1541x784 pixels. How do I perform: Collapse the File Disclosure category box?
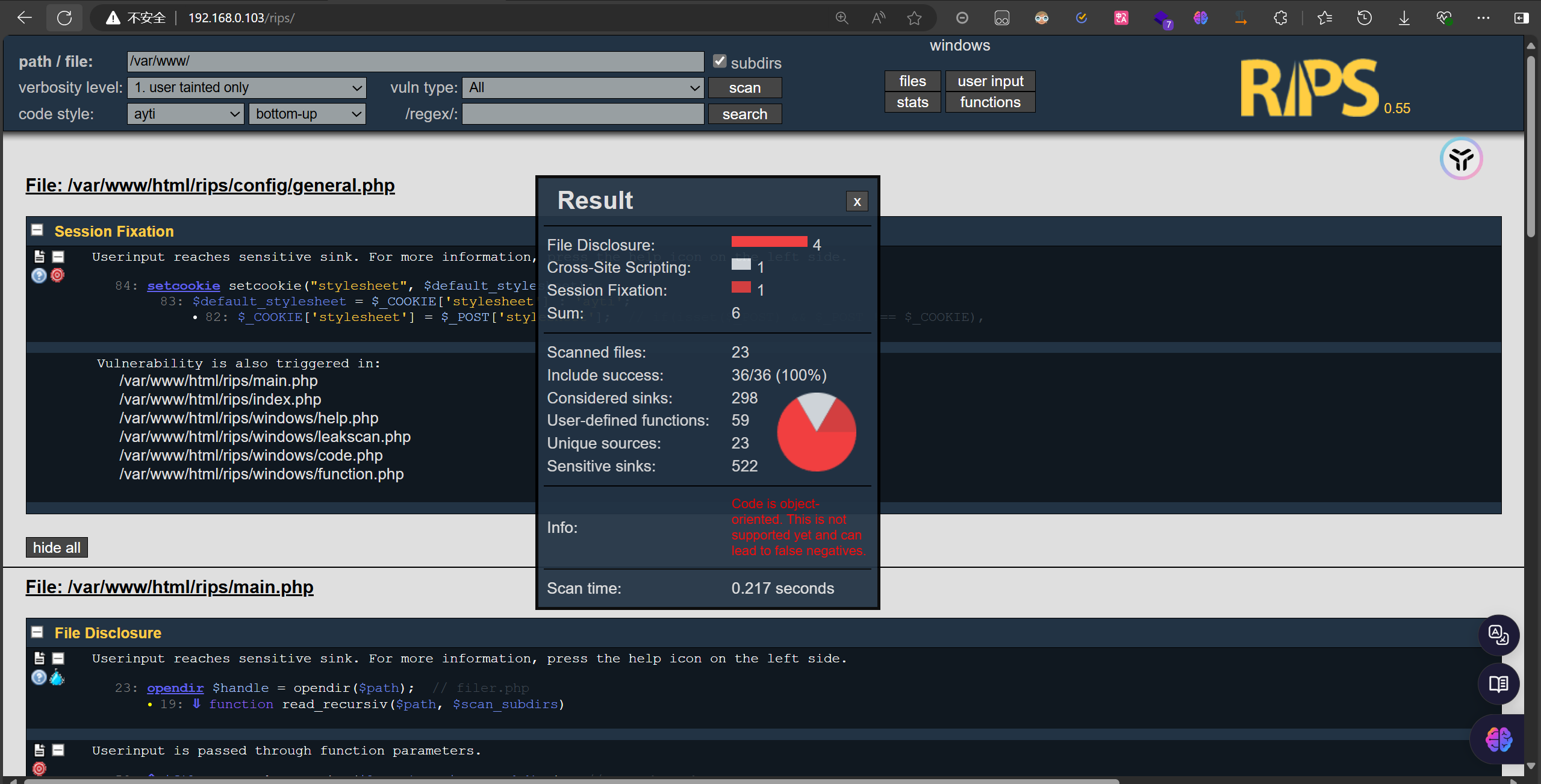pos(37,632)
